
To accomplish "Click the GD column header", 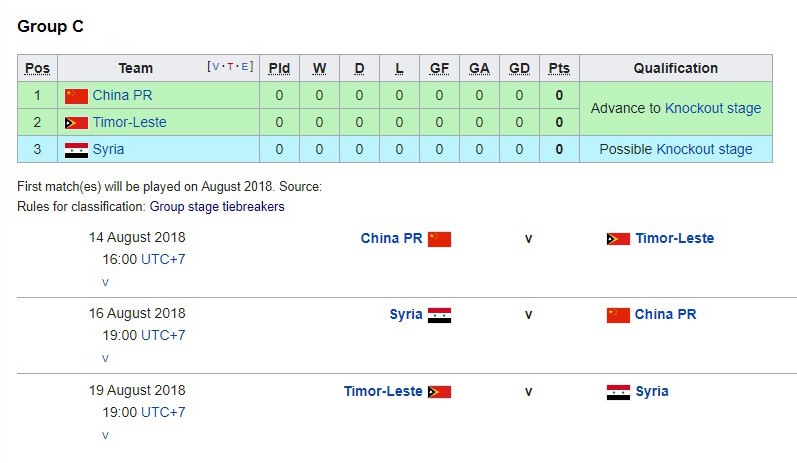I will tap(519, 68).
